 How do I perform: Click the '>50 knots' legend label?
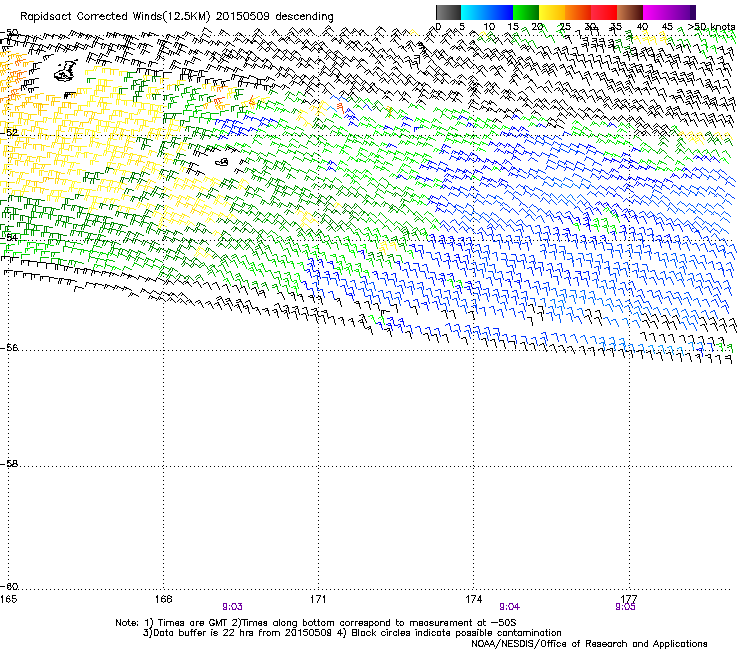711,26
